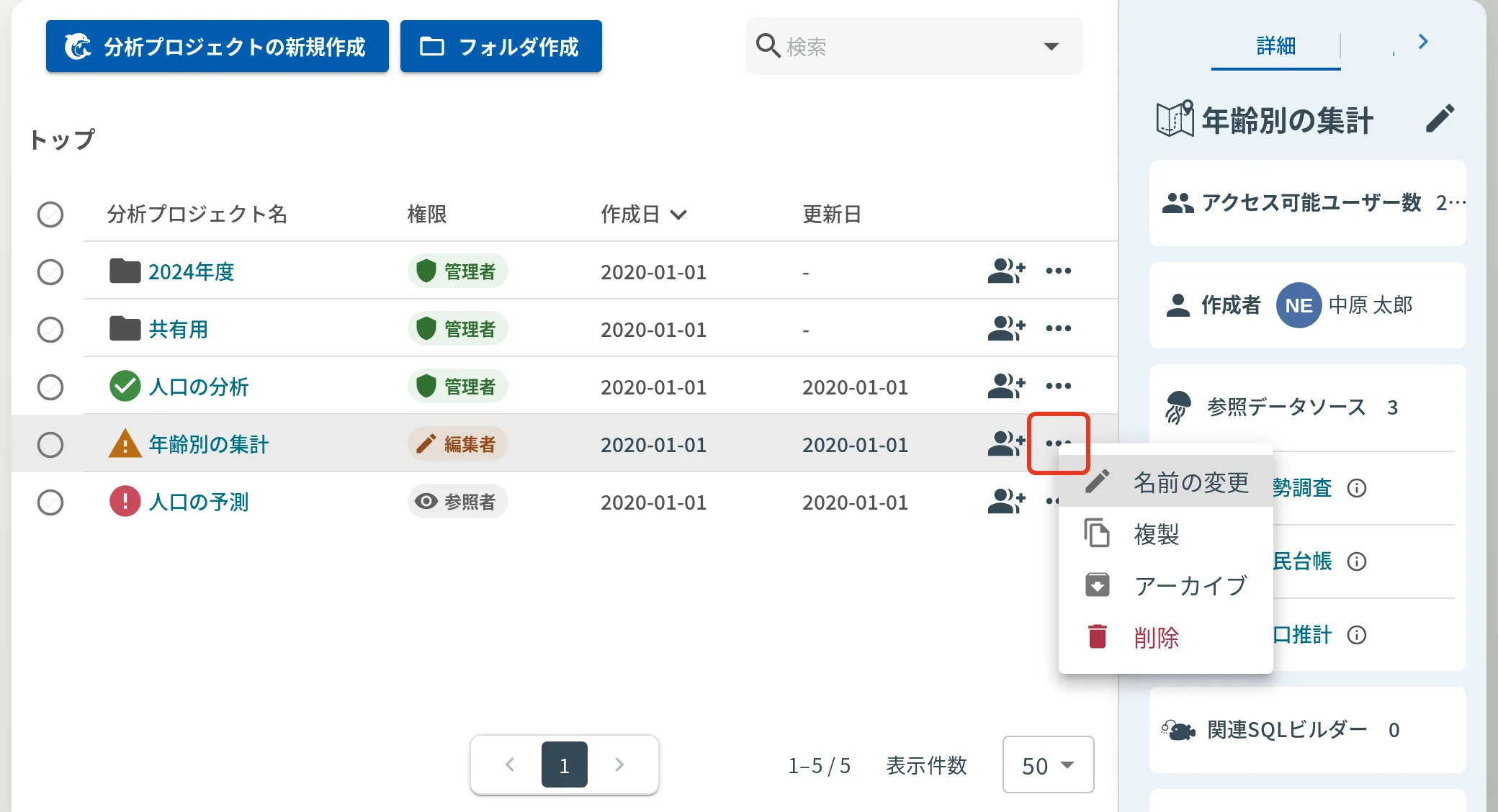Go to next page arrow in pagination

(619, 764)
